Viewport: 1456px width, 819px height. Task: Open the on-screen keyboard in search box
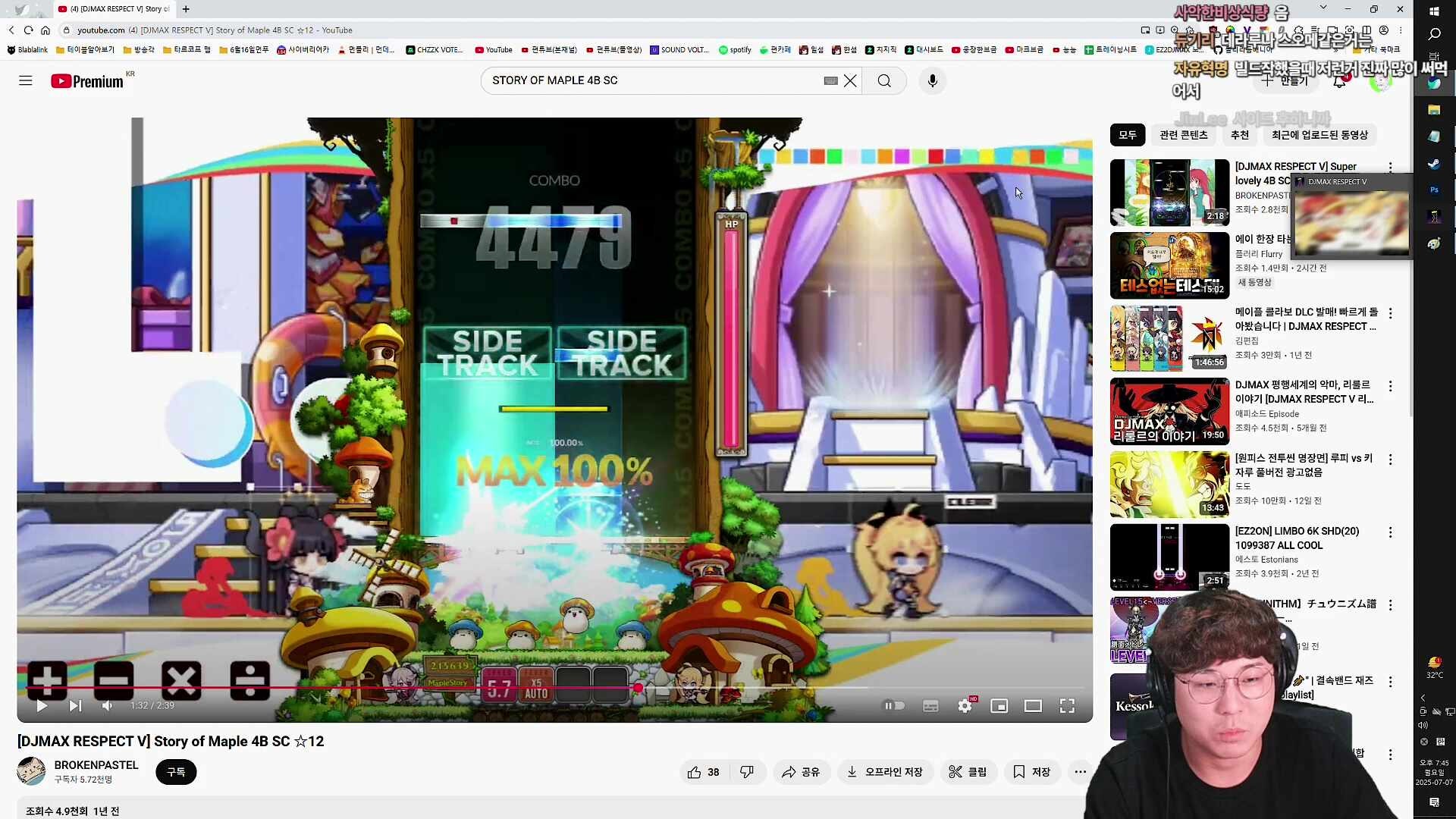pos(830,80)
